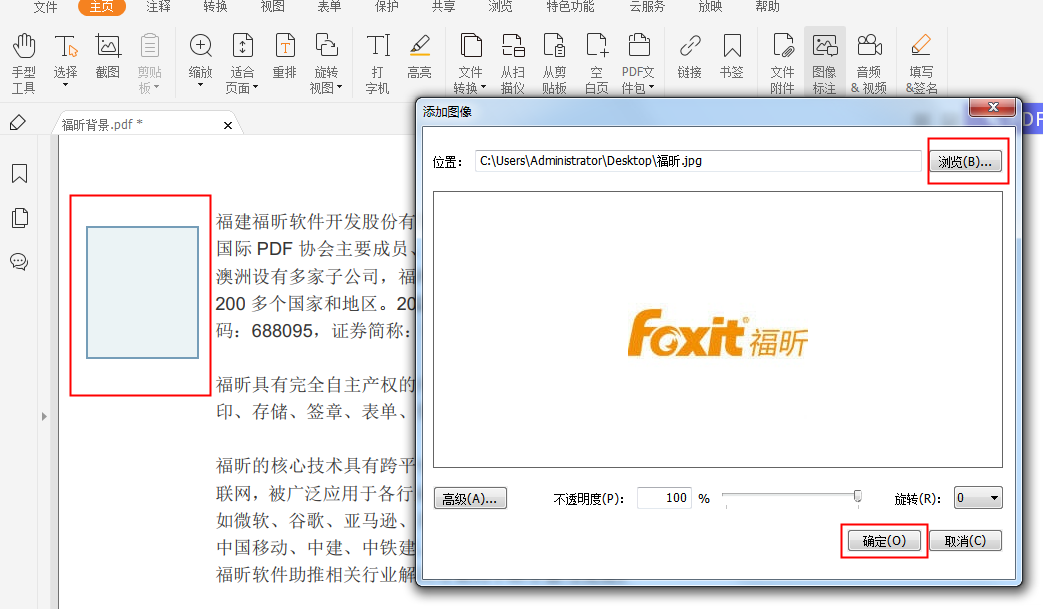
Task: Create a Blank Page (空白页)
Action: coord(596,58)
